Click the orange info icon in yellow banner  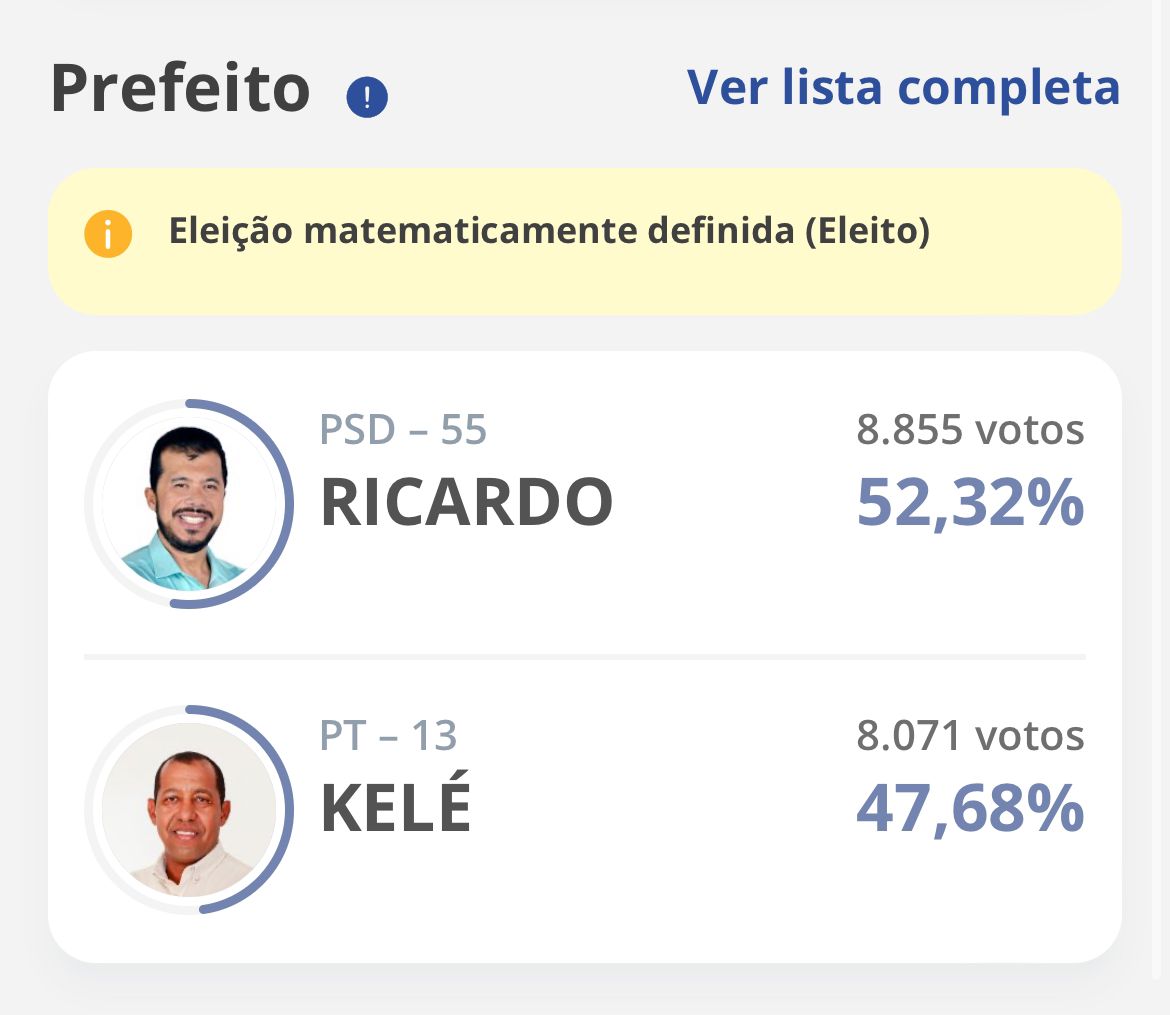[108, 235]
